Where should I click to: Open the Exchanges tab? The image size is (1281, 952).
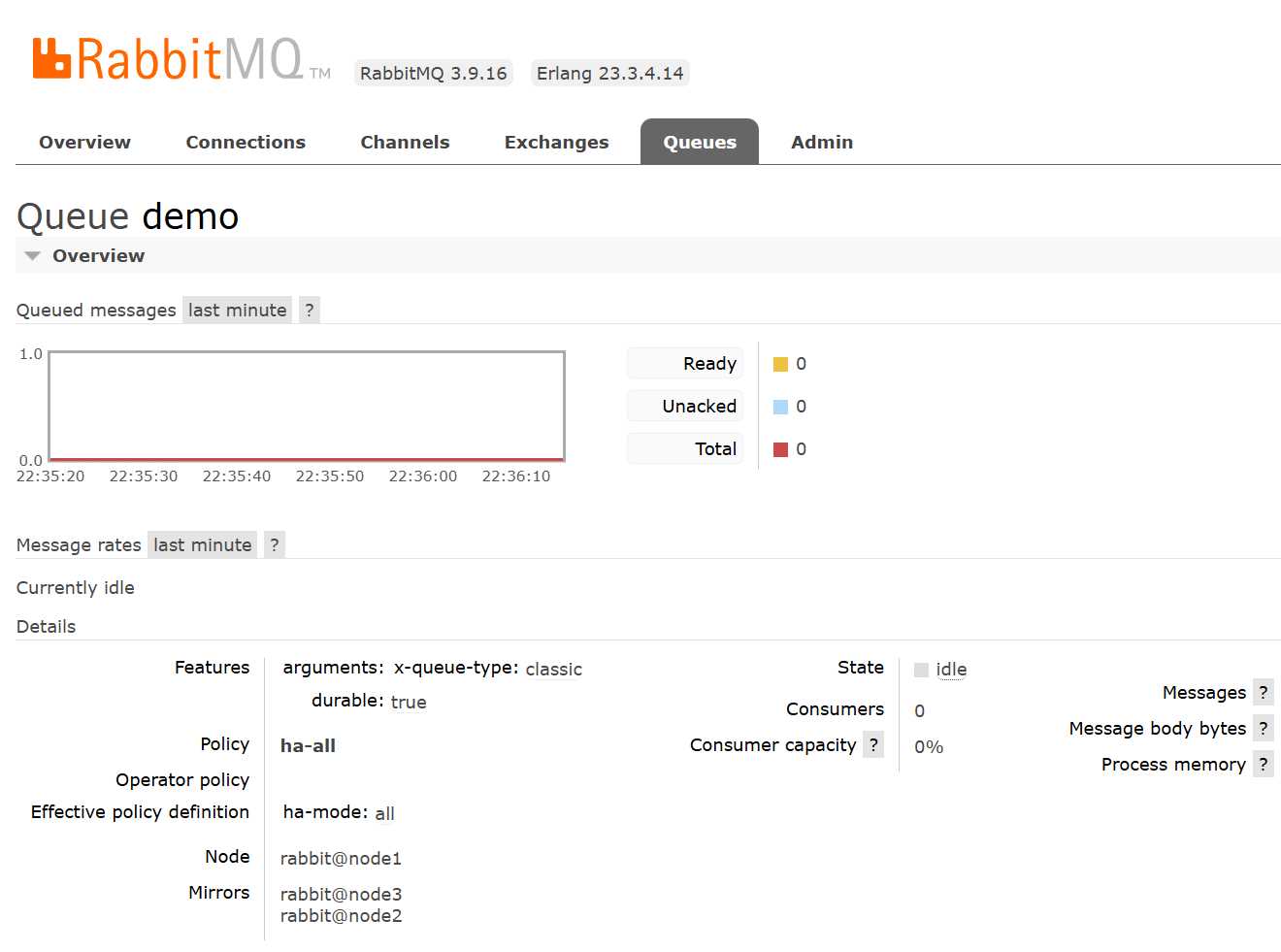[556, 142]
